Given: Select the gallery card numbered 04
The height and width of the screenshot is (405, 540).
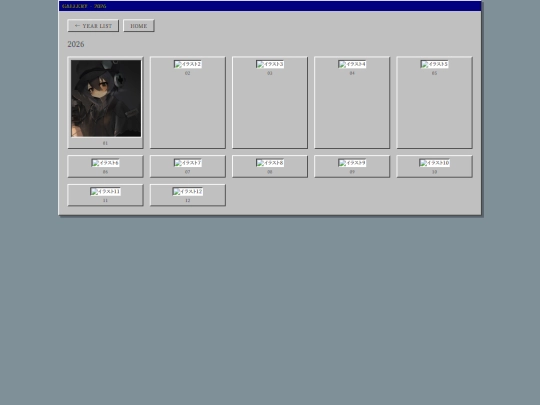Looking at the screenshot, I should click(352, 103).
